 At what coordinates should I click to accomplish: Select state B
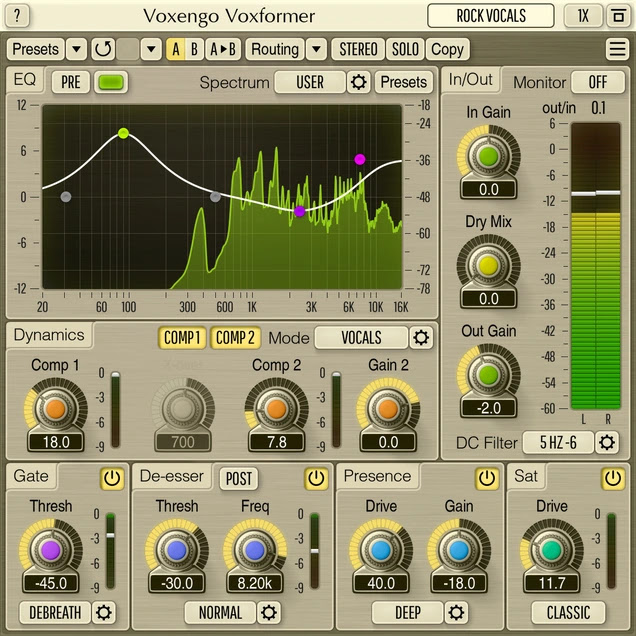[194, 49]
